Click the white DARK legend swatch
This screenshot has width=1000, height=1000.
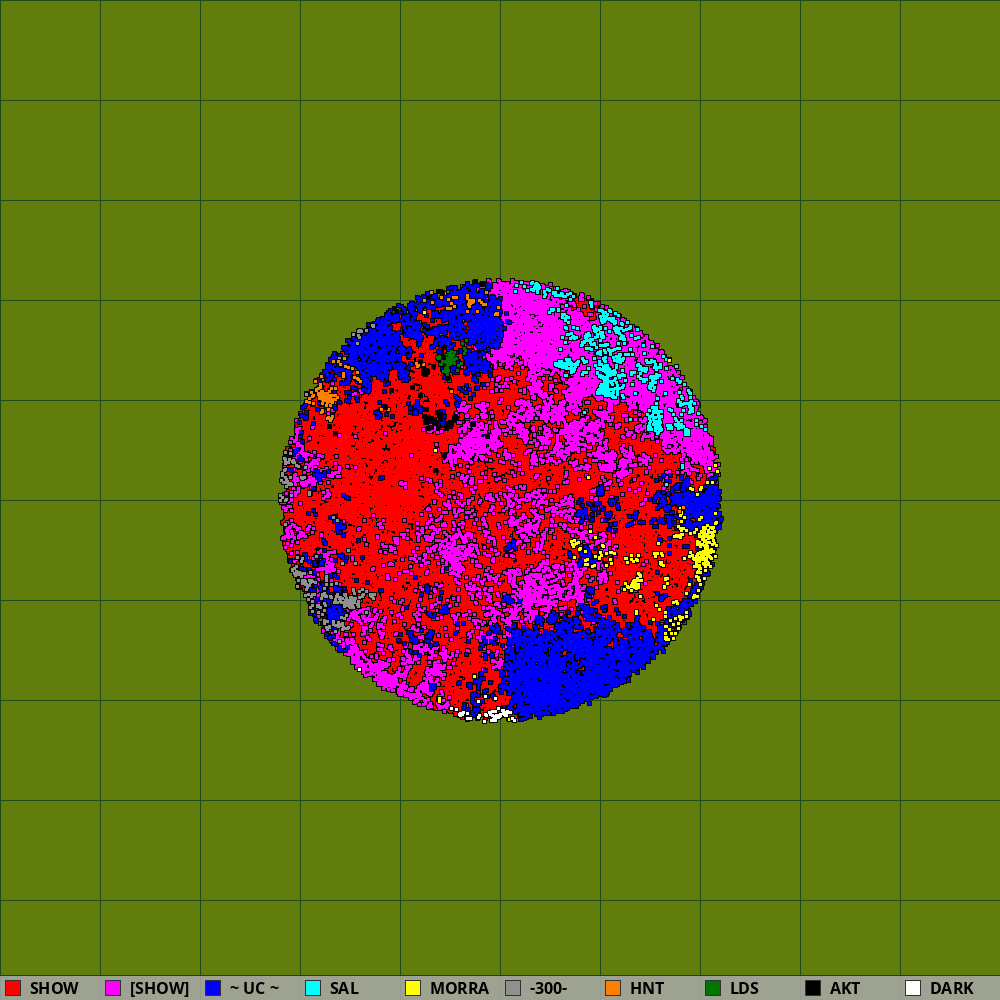click(x=913, y=988)
